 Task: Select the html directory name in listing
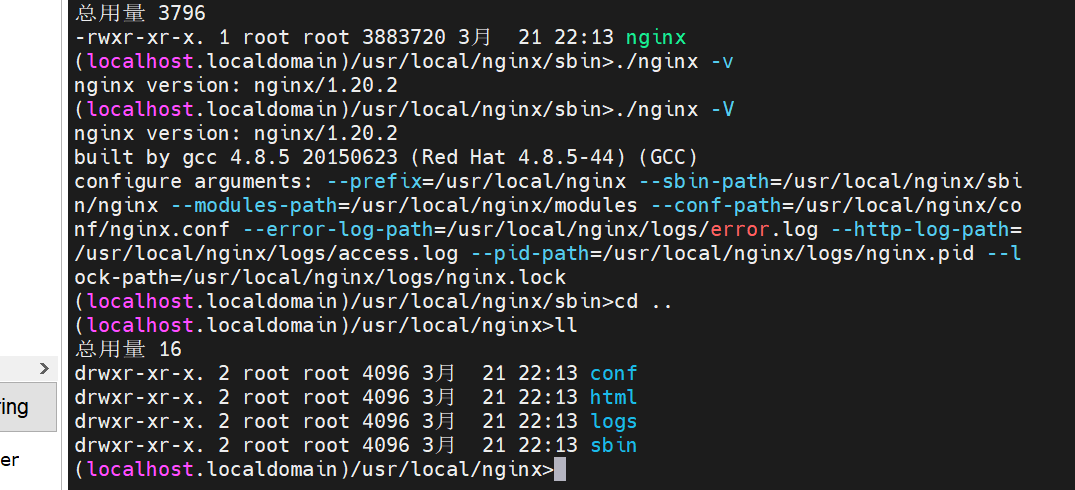[x=613, y=398]
